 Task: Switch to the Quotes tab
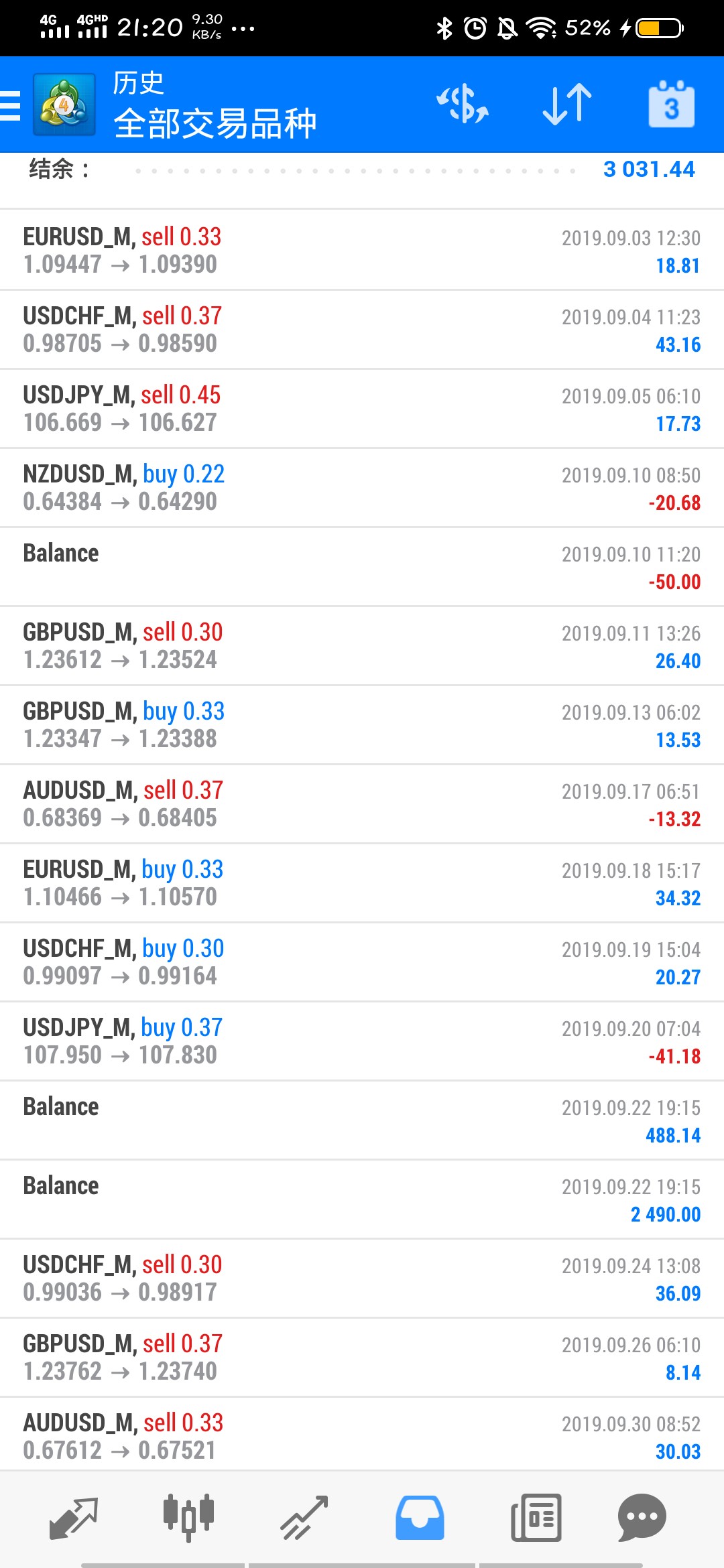pos(74,1518)
